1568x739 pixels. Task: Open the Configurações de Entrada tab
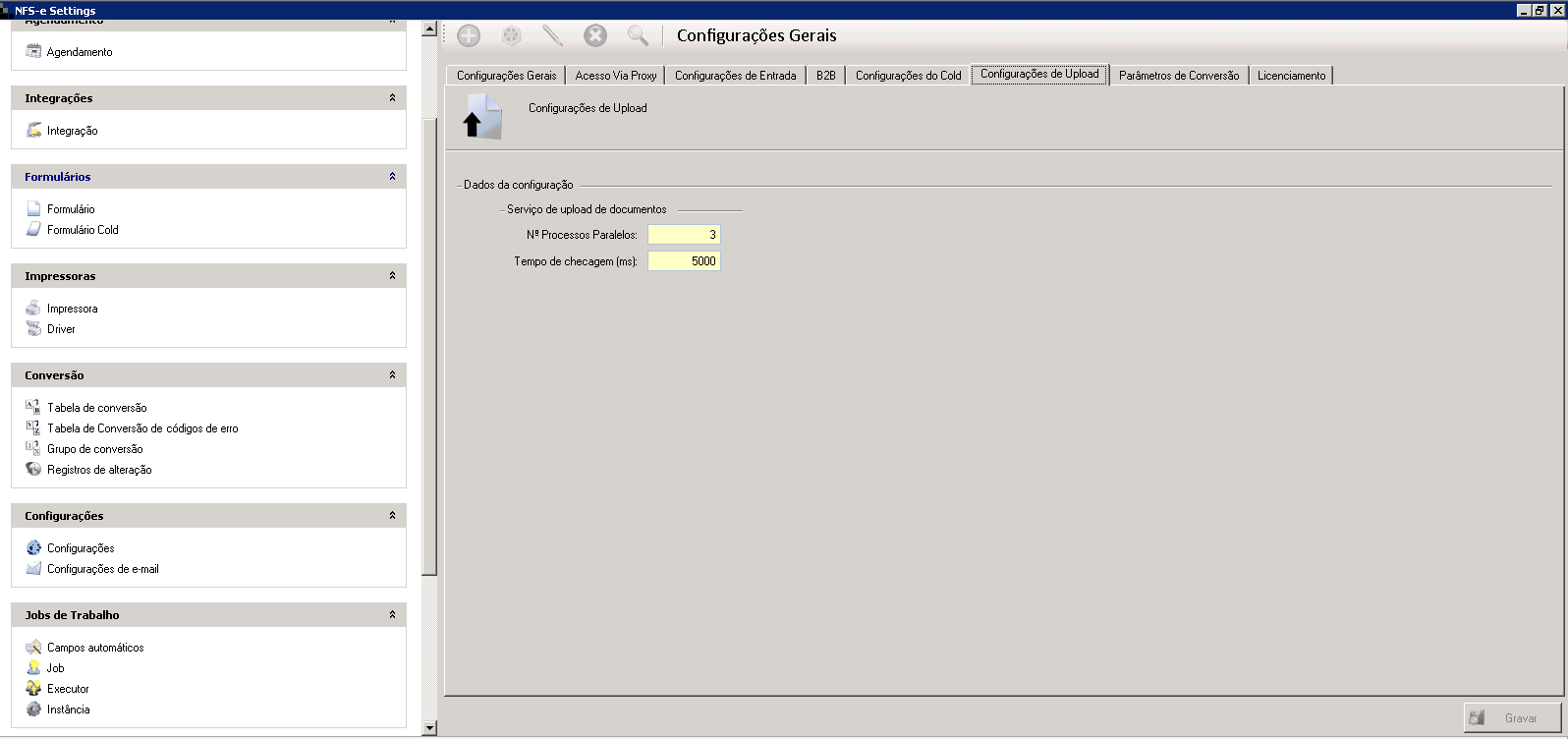click(x=735, y=76)
